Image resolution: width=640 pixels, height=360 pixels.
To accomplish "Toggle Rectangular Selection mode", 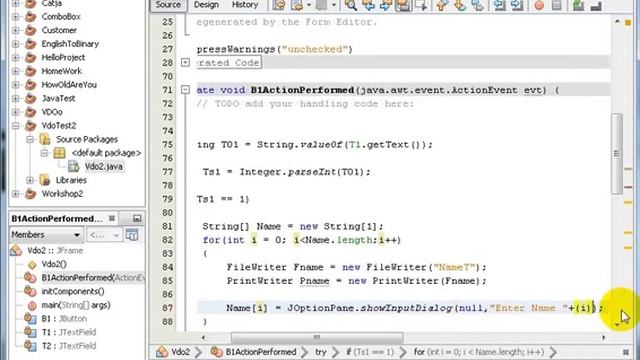I will (x=421, y=5).
